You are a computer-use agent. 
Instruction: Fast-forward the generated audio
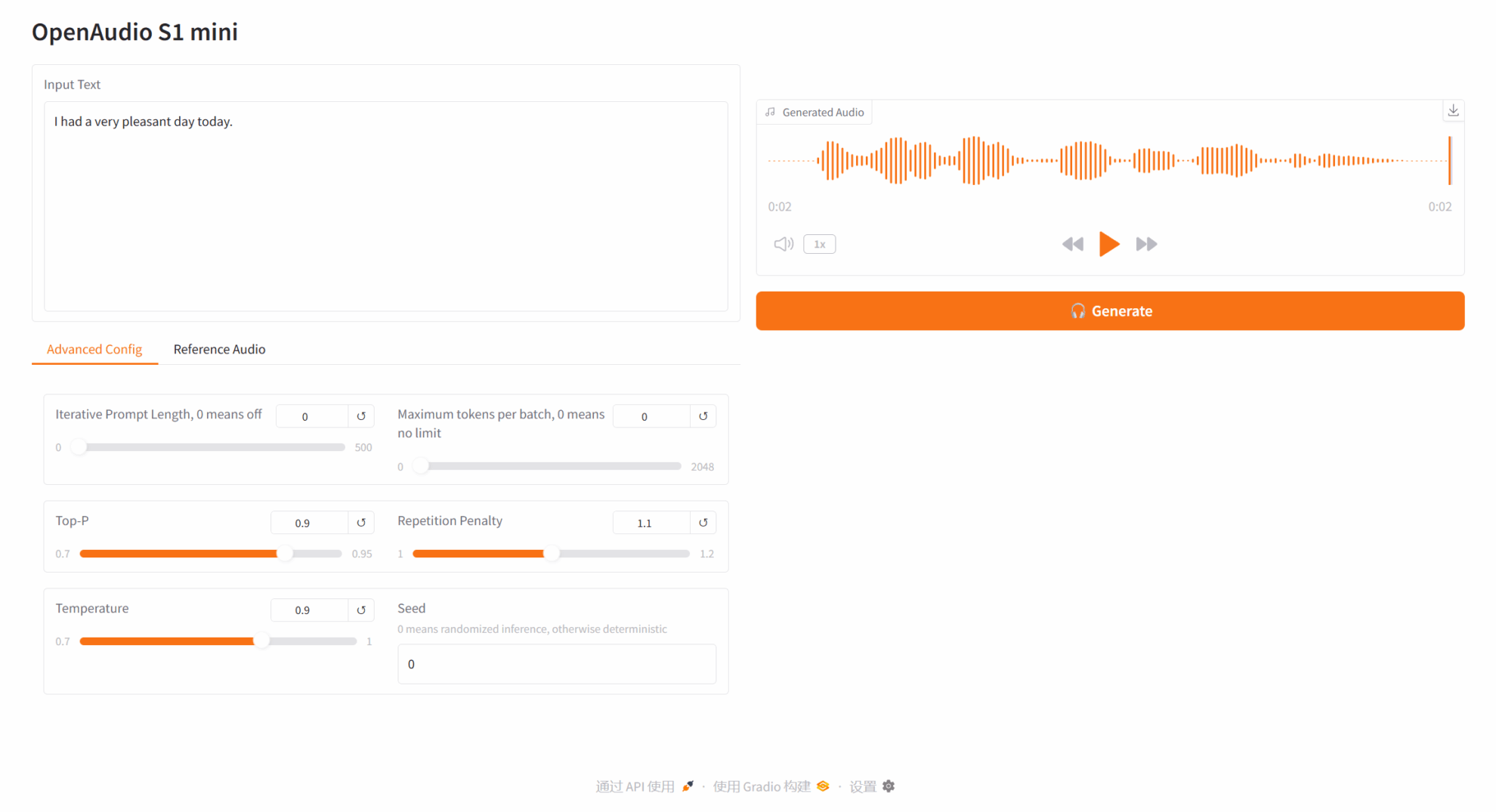1146,244
